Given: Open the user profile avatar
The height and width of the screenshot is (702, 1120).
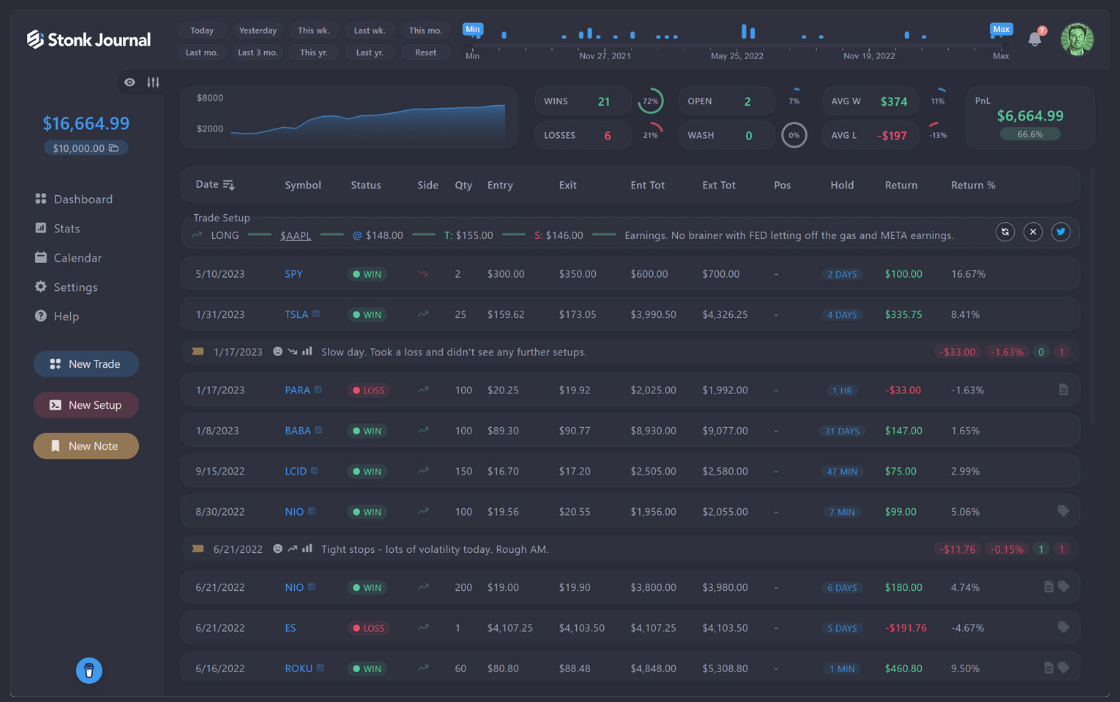Looking at the screenshot, I should 1076,39.
